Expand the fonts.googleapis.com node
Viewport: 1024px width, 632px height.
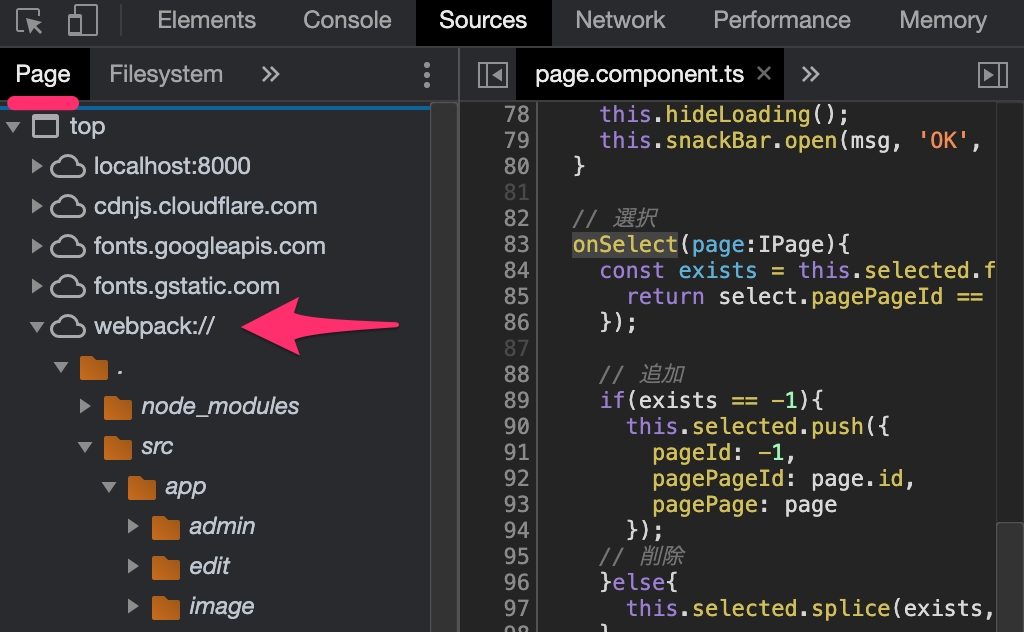37,246
